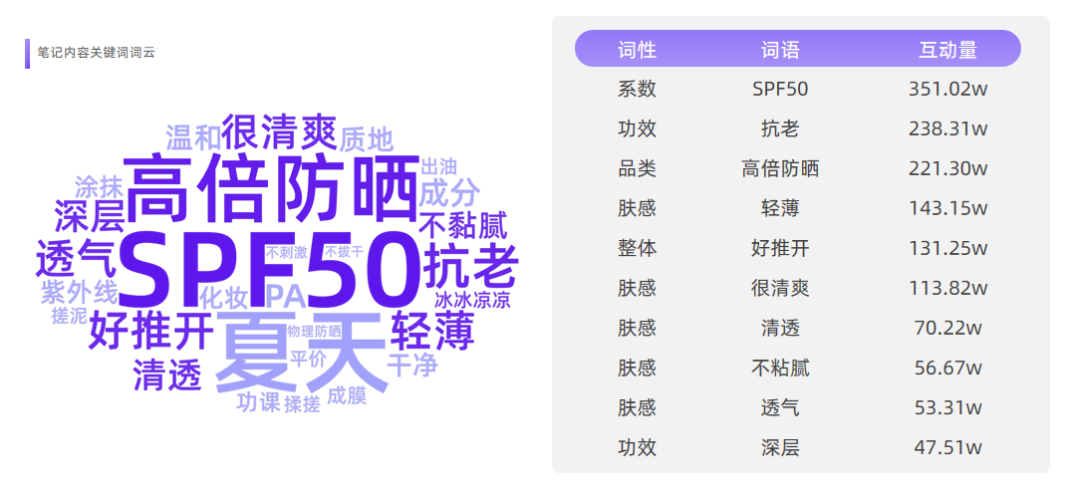Image resolution: width=1080 pixels, height=495 pixels.
Task: Click the word 紫外线
Action: (x=79, y=293)
